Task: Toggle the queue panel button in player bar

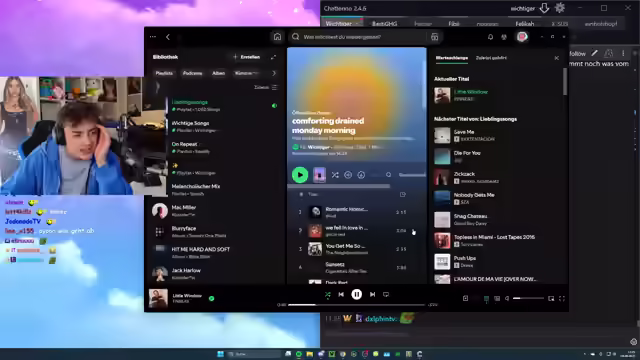Action: pyautogui.click(x=486, y=298)
